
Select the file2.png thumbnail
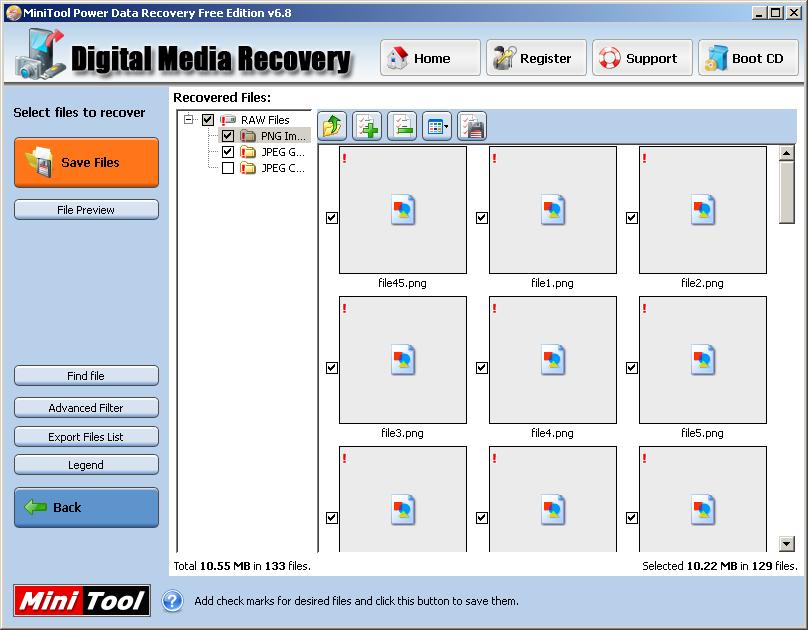click(703, 210)
